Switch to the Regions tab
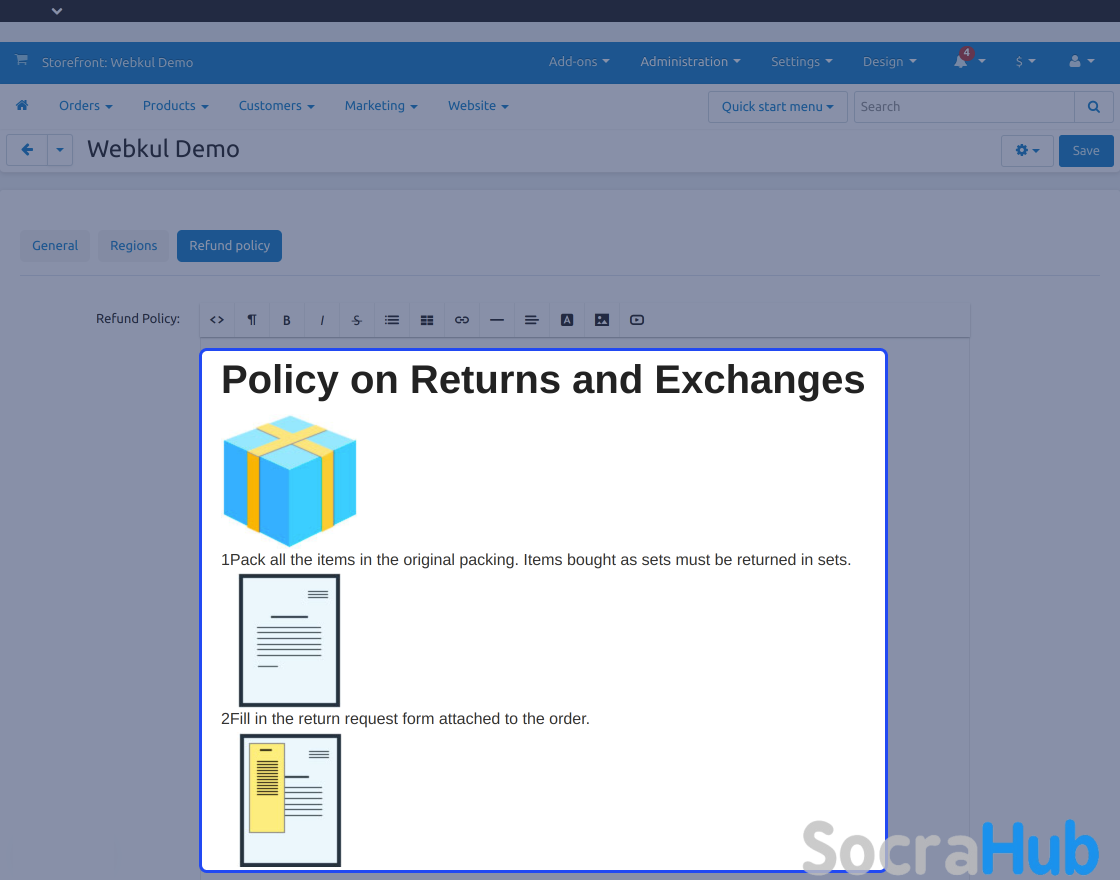This screenshot has width=1120, height=880. pyautogui.click(x=134, y=246)
